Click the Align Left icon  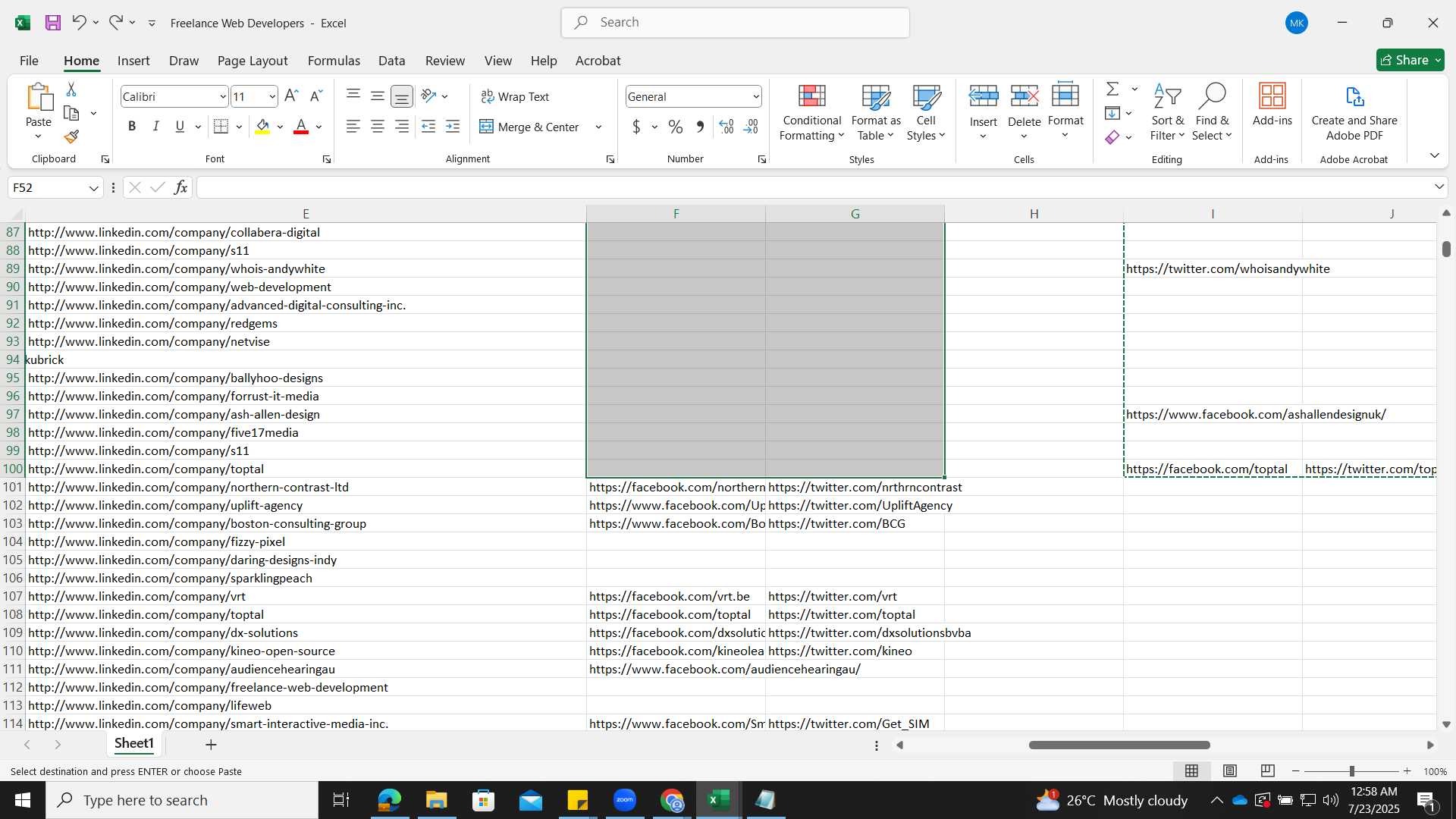pyautogui.click(x=353, y=127)
